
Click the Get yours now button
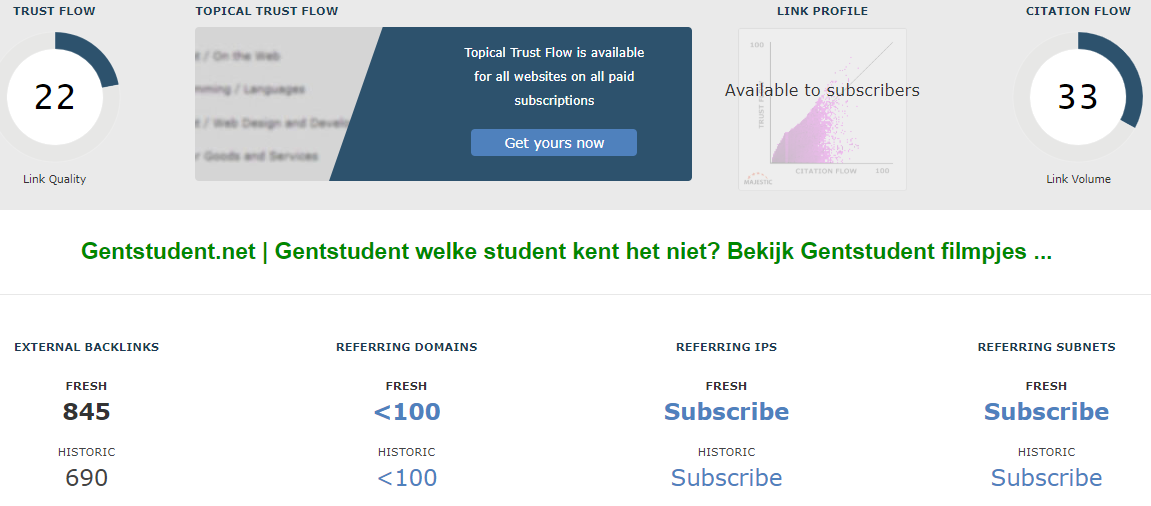(553, 142)
